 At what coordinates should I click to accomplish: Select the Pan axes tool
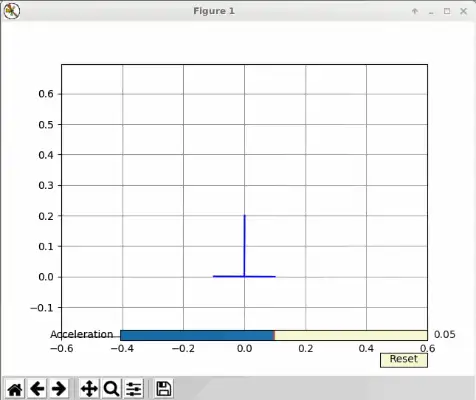(89, 389)
